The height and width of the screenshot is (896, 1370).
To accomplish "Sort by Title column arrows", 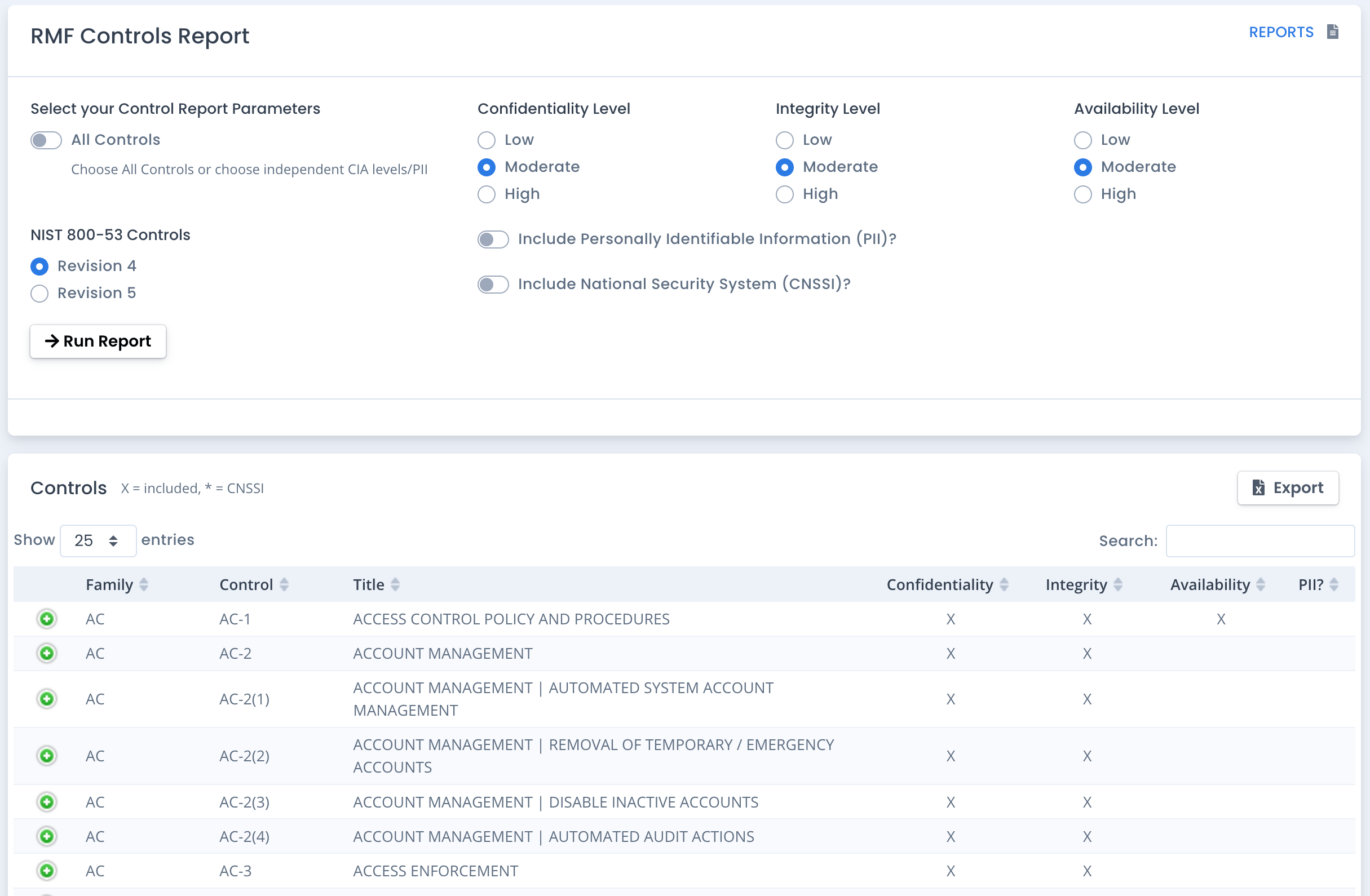I will [x=395, y=585].
